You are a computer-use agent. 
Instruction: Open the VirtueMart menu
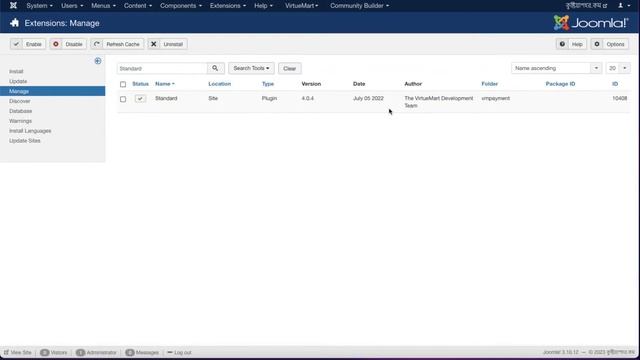[302, 5]
